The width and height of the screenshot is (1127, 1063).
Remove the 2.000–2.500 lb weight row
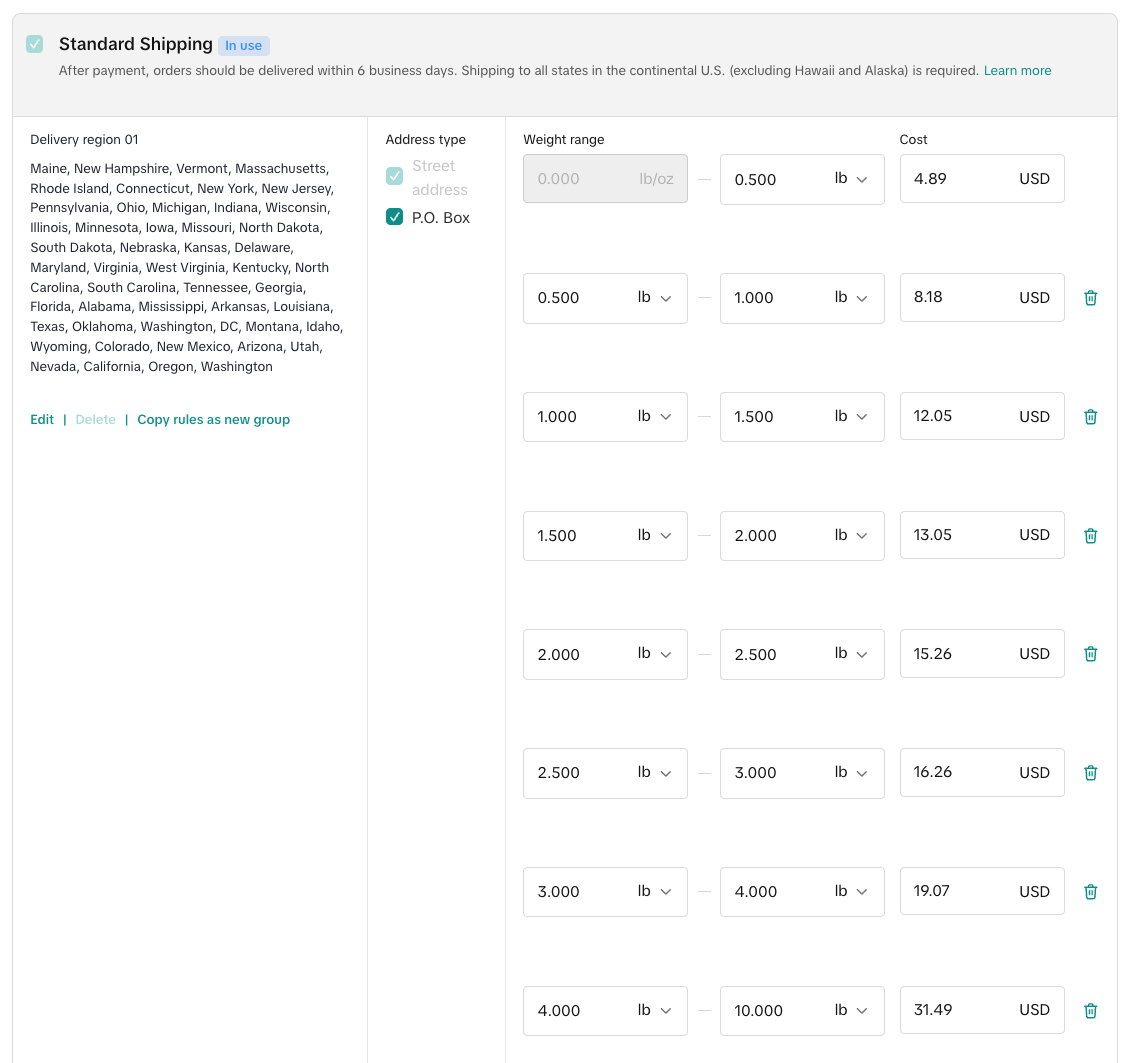1090,654
